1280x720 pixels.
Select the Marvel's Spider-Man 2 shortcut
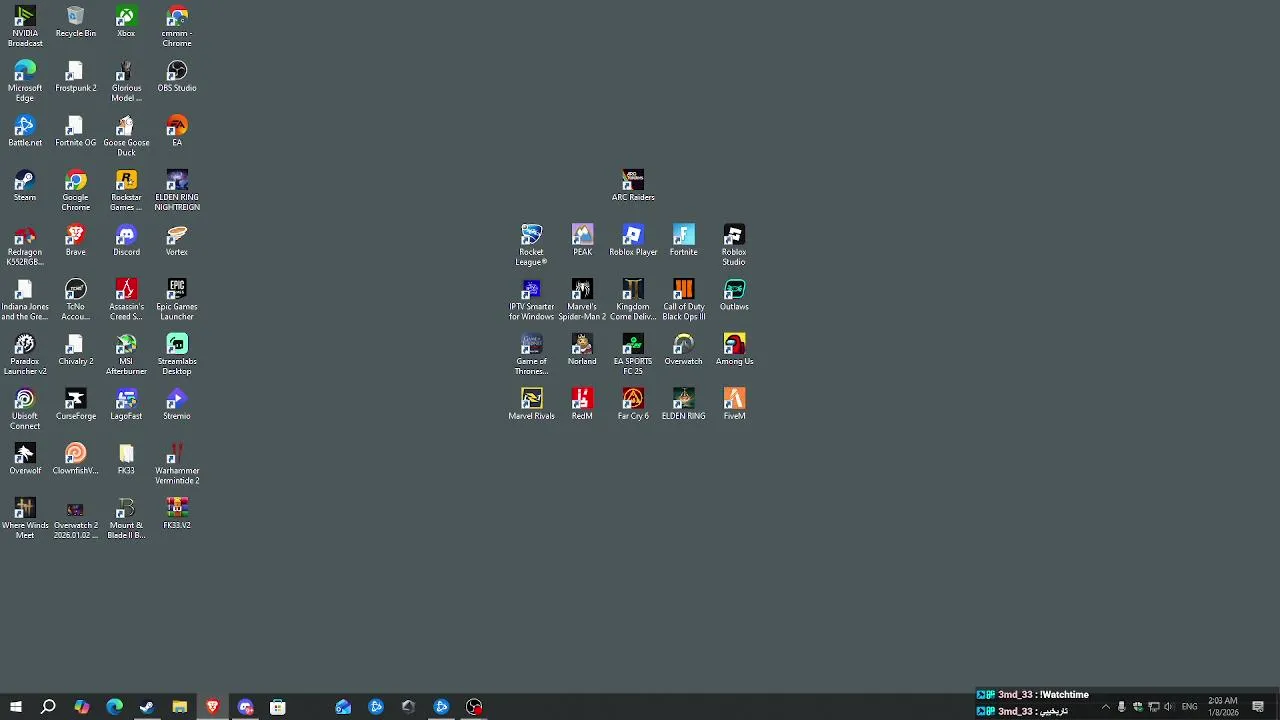582,300
